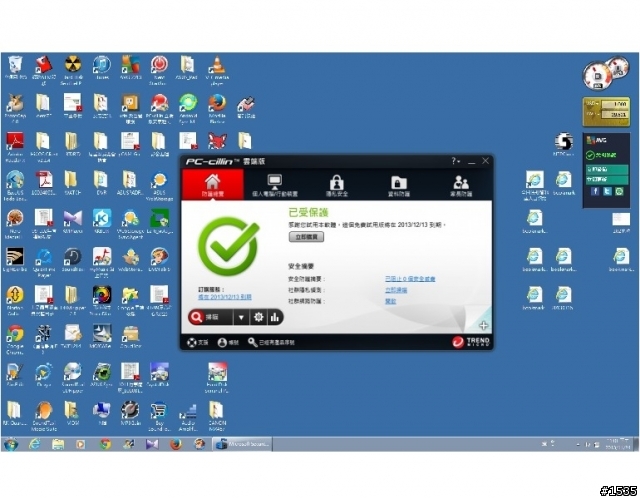The height and width of the screenshot is (499, 640).
Task: Click the social network protection status link
Action: [x=390, y=301]
